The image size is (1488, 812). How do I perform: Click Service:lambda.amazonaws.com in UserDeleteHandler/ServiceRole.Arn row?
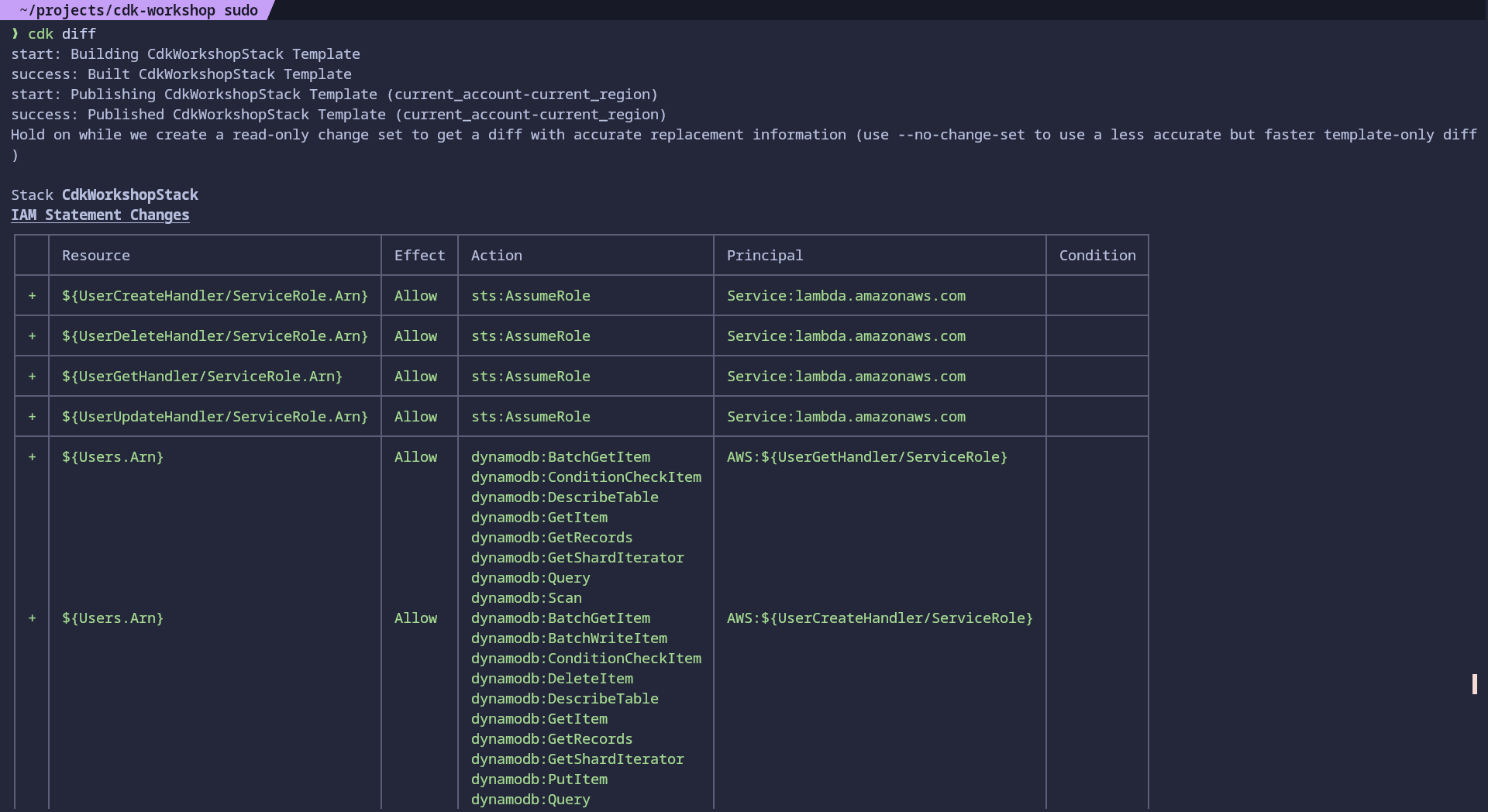(846, 336)
